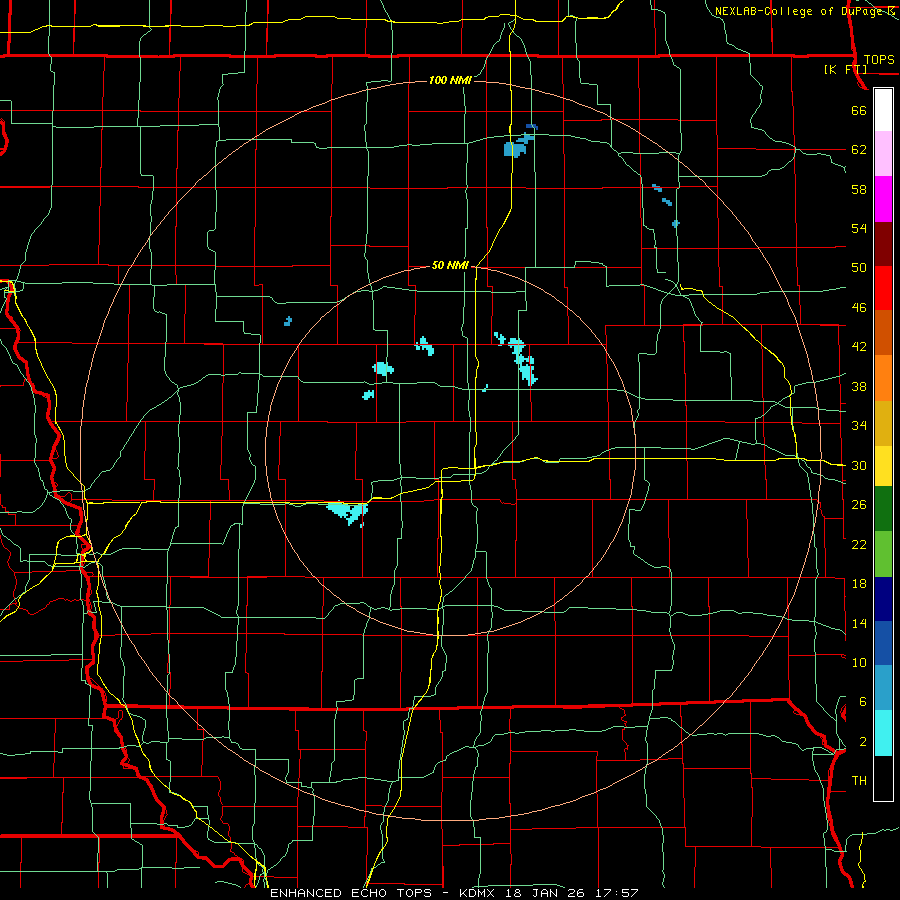Click the magenta legend color block

[883, 199]
